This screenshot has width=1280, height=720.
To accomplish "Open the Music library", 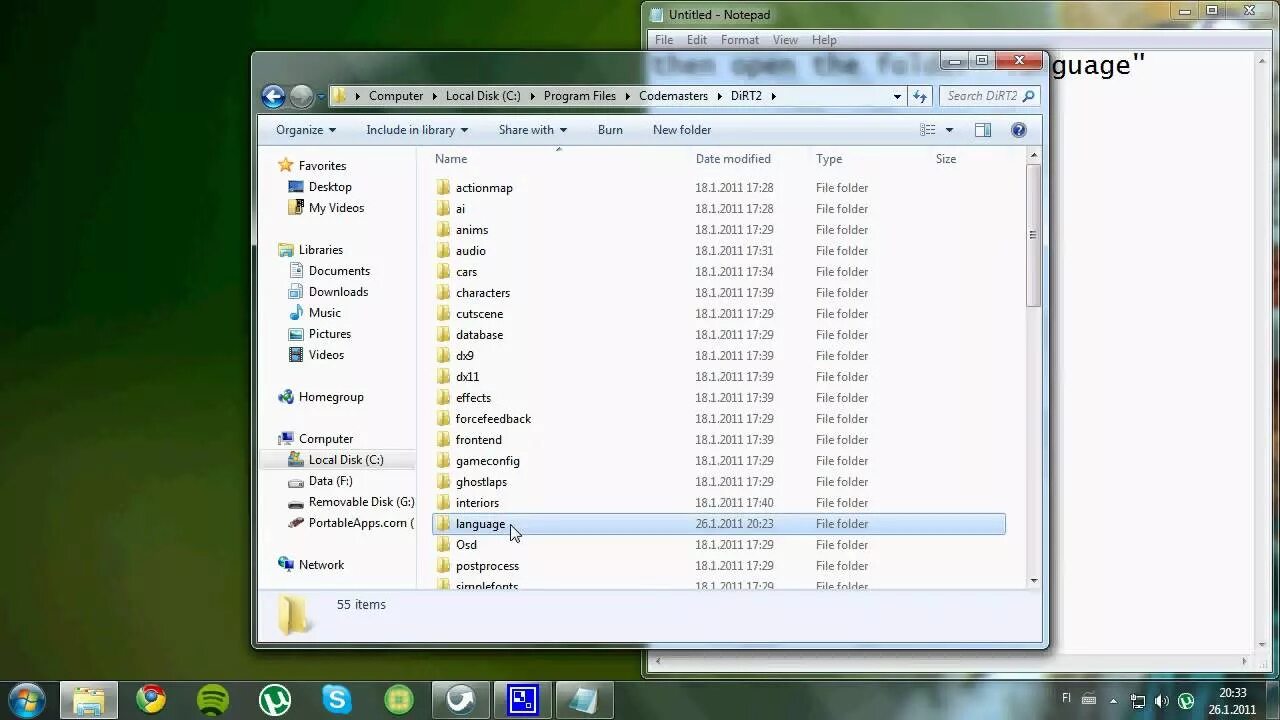I will 324,313.
